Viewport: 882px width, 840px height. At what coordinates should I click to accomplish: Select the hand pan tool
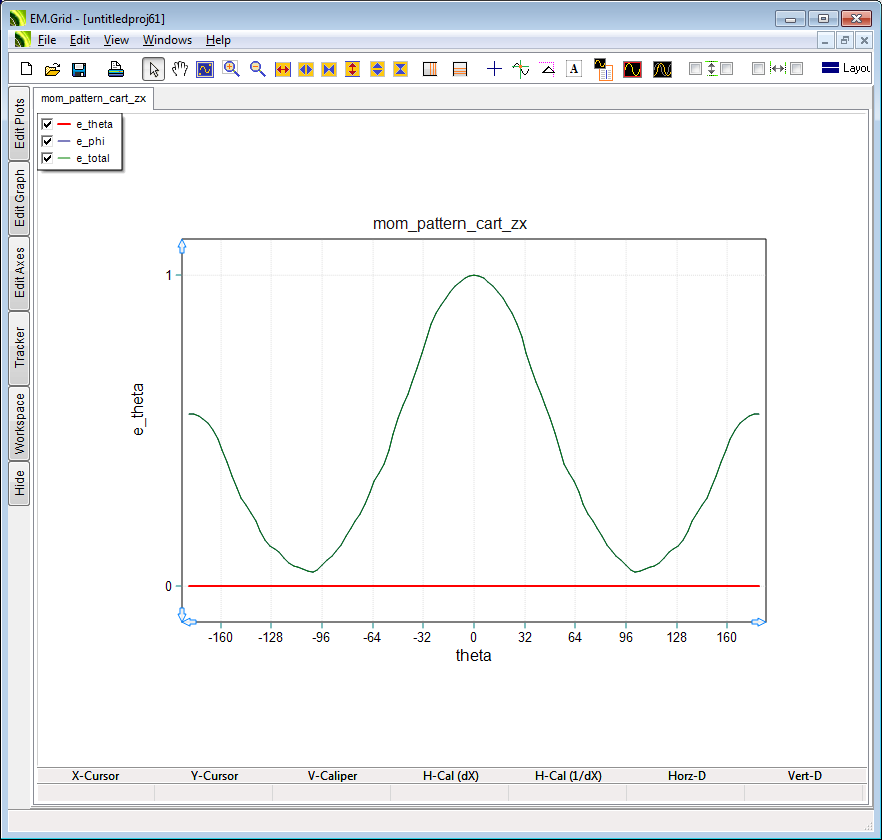180,69
